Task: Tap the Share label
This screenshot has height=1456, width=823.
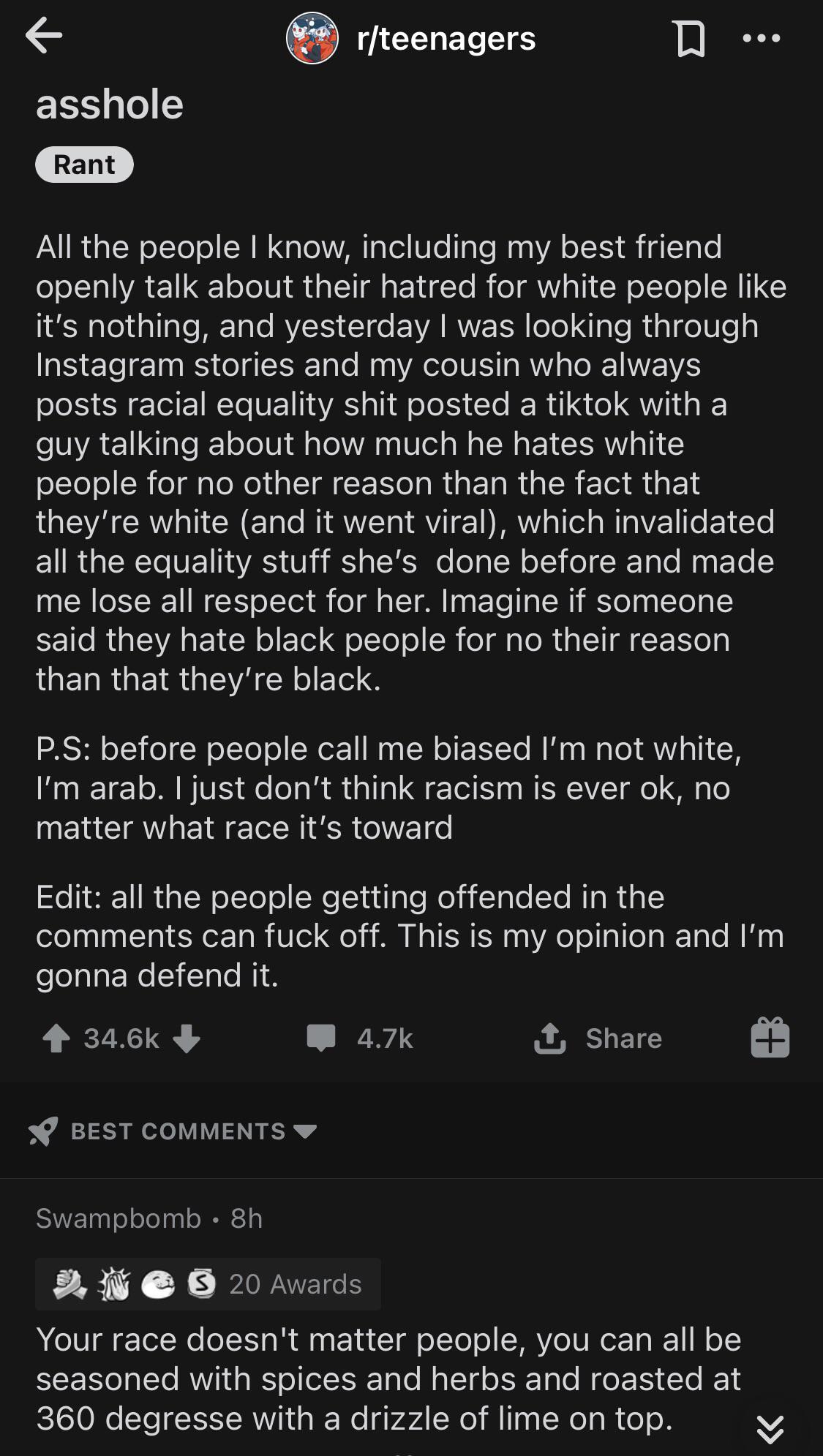Action: tap(623, 1038)
